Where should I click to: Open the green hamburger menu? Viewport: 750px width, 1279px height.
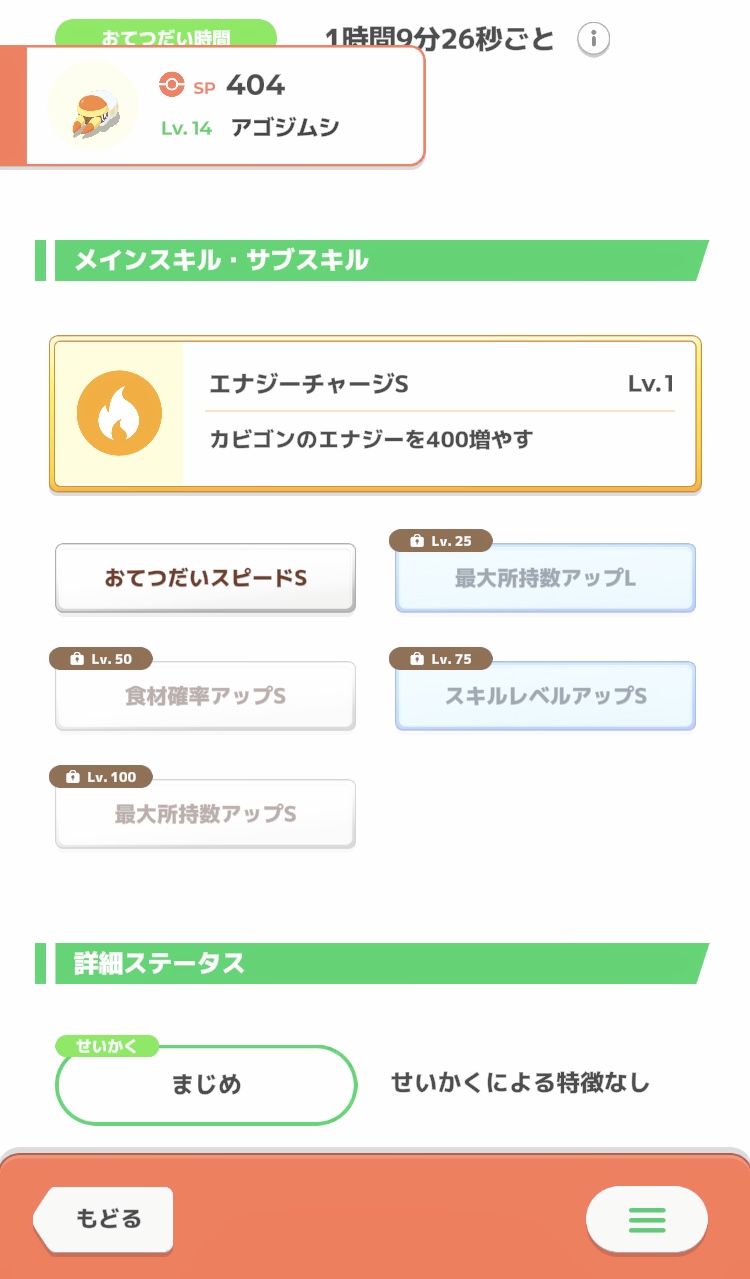pos(646,1219)
